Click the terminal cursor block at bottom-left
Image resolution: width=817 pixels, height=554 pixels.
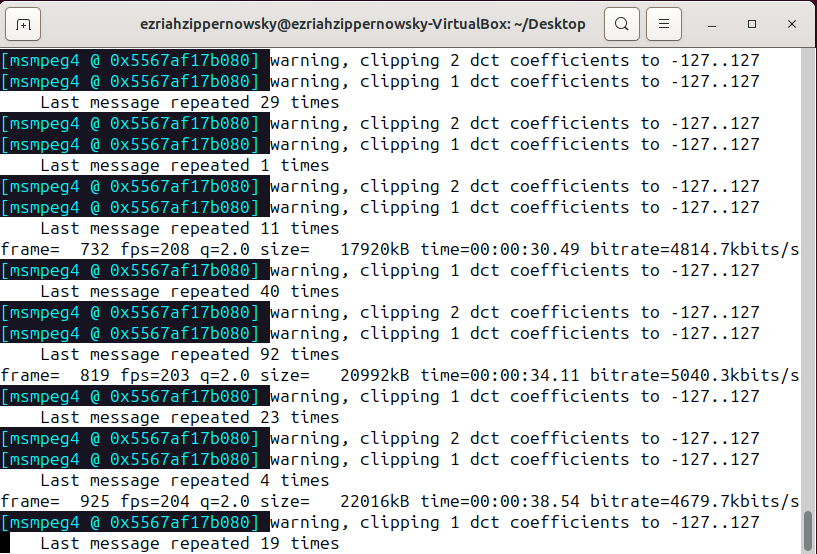click(5, 543)
